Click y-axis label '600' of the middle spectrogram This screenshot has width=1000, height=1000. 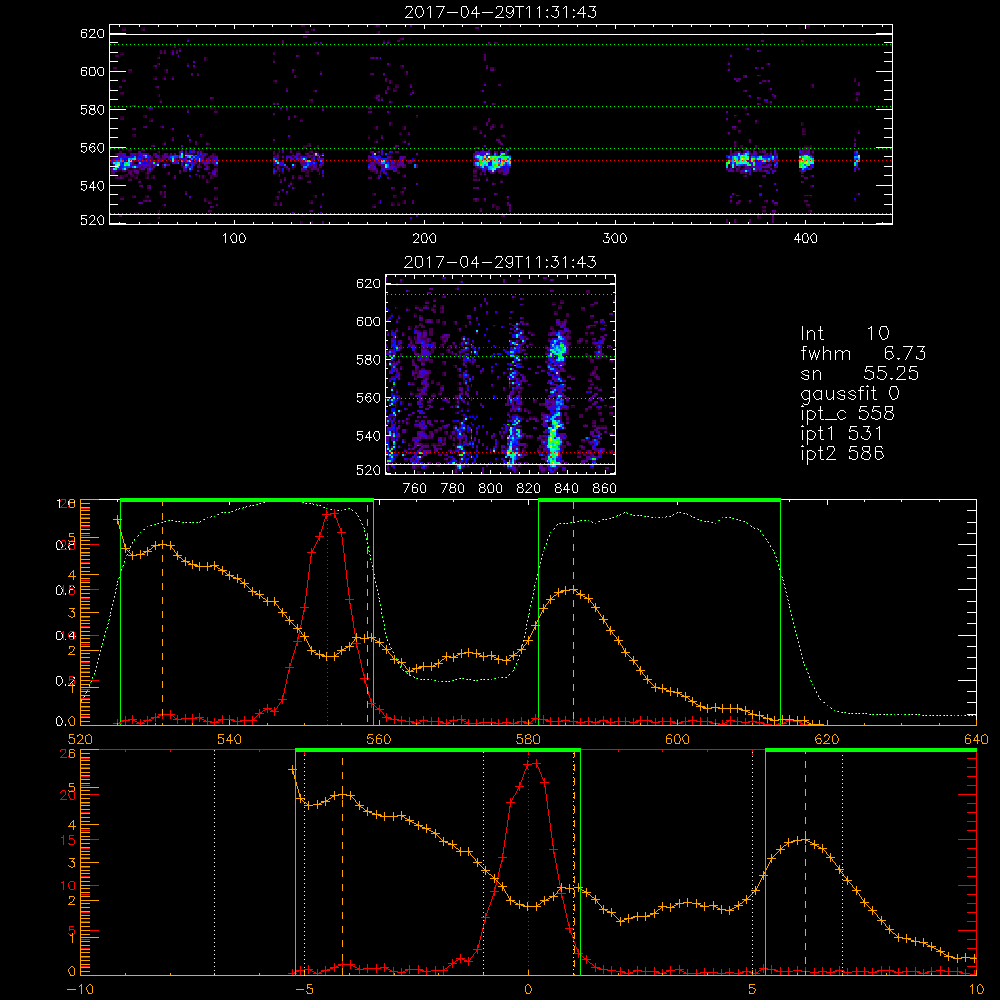[x=369, y=321]
